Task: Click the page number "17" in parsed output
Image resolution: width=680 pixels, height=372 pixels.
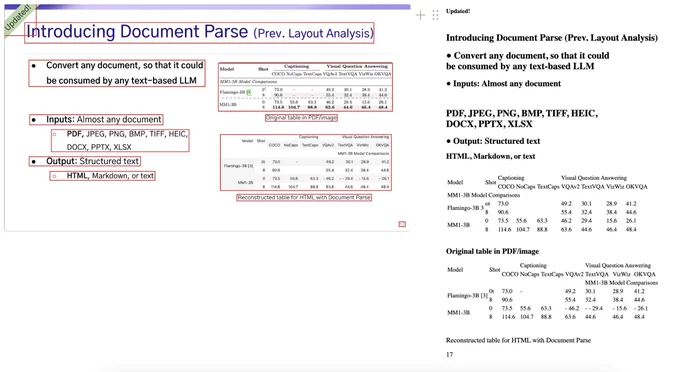Action: pos(449,355)
